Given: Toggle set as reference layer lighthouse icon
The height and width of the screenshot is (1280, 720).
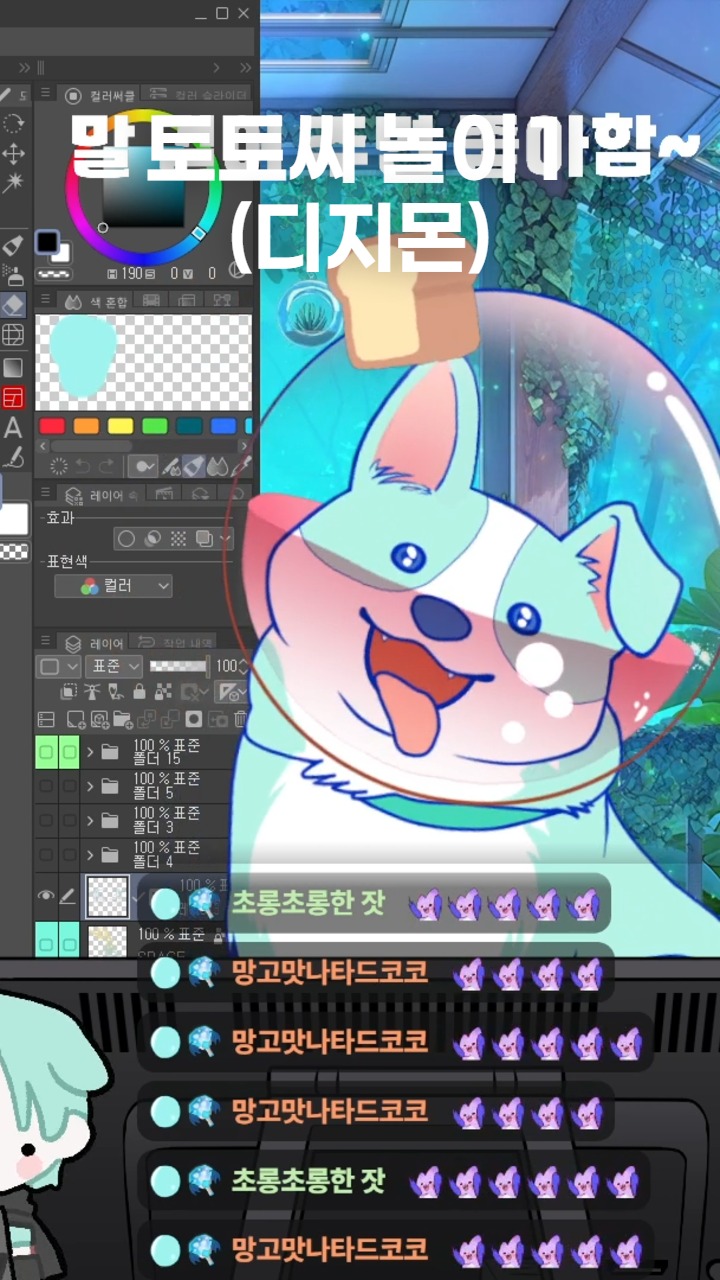Looking at the screenshot, I should coord(92,691).
